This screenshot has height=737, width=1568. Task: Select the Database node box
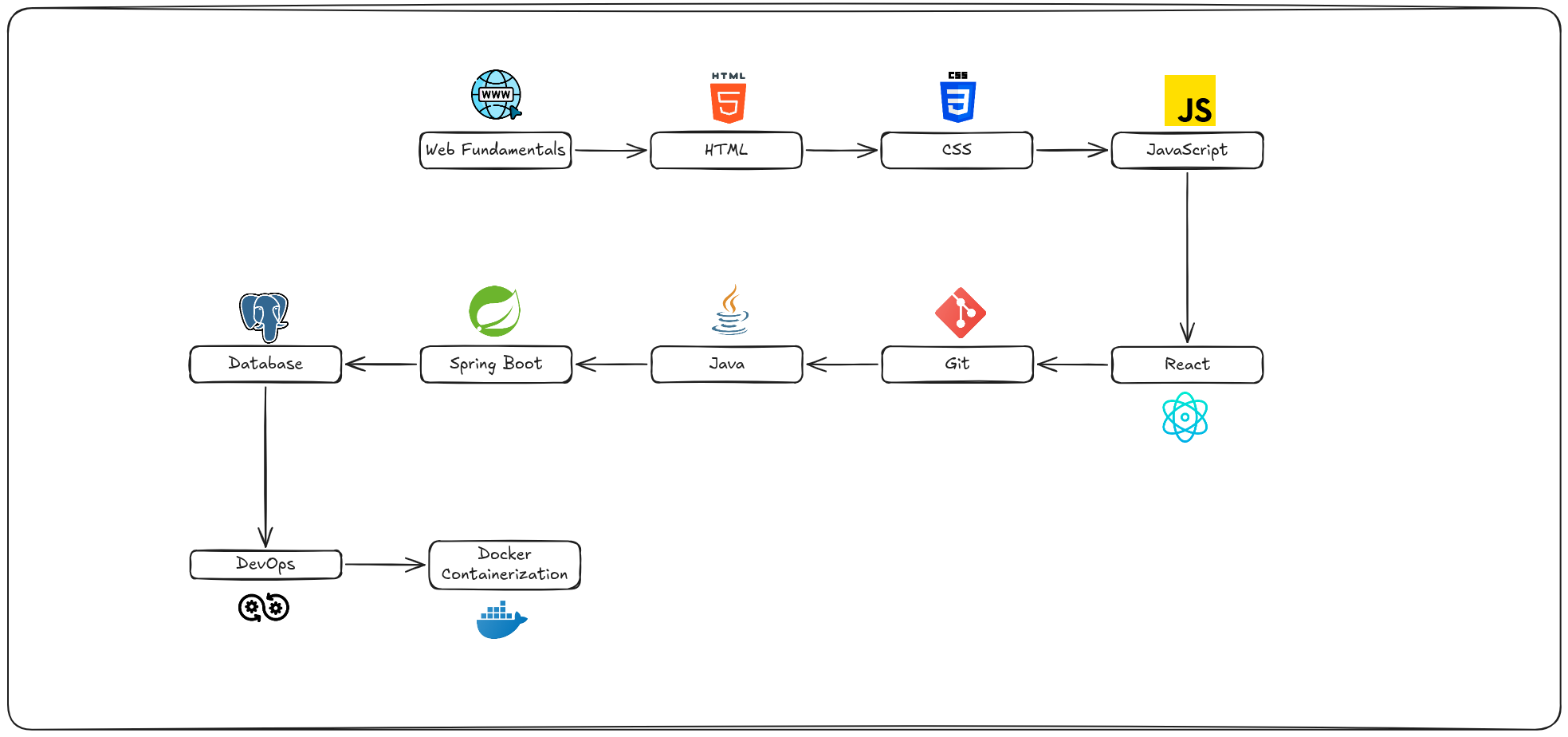(265, 365)
